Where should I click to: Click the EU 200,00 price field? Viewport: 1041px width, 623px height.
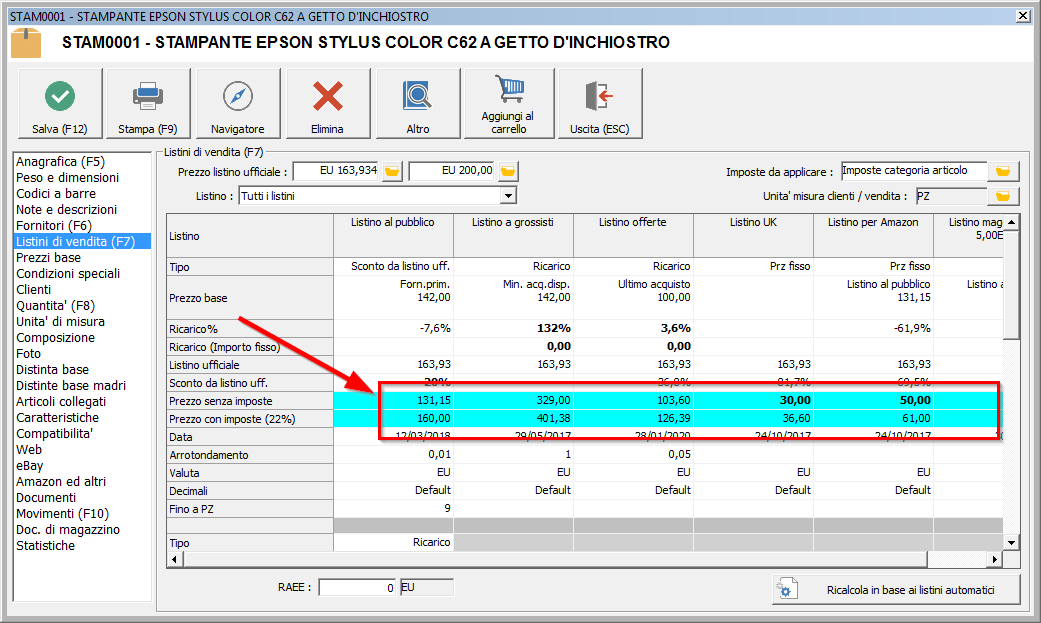click(452, 171)
